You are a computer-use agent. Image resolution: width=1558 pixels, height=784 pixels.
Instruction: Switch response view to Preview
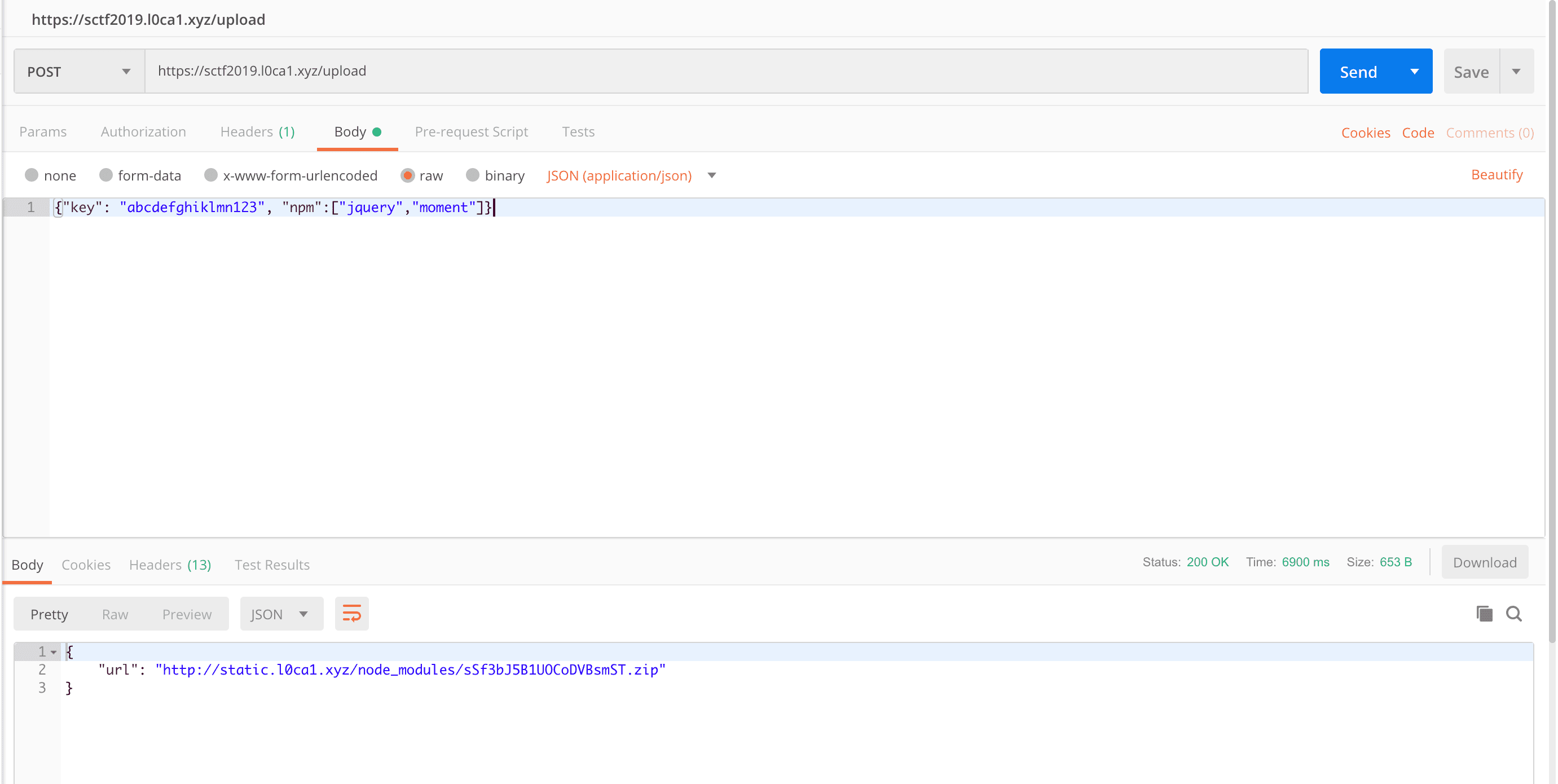click(x=186, y=614)
